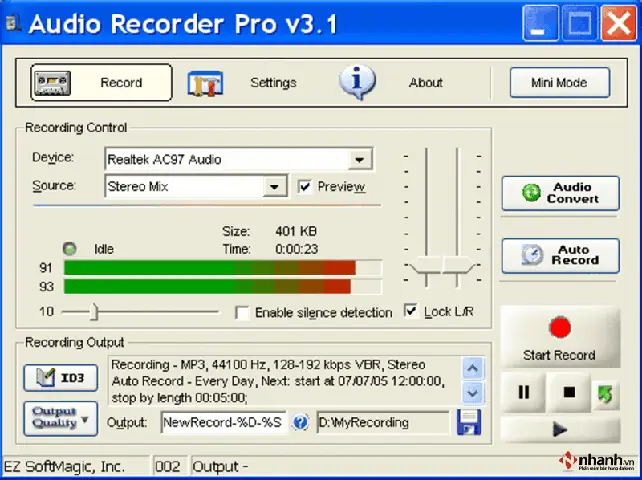The width and height of the screenshot is (642, 480).
Task: Open Auto Record scheduler
Action: coord(561,255)
